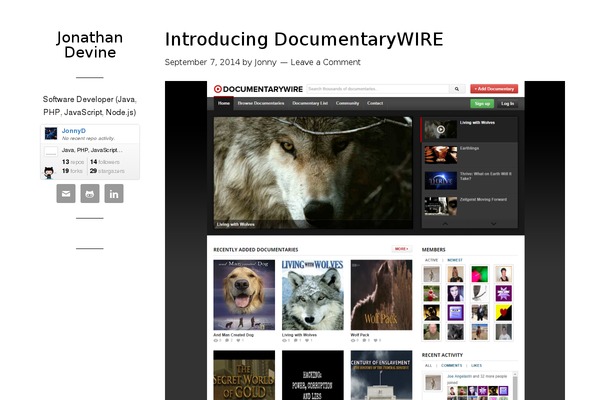The width and height of the screenshot is (600, 400).
Task: Click the More button beside Recently Added
Action: coord(401,249)
